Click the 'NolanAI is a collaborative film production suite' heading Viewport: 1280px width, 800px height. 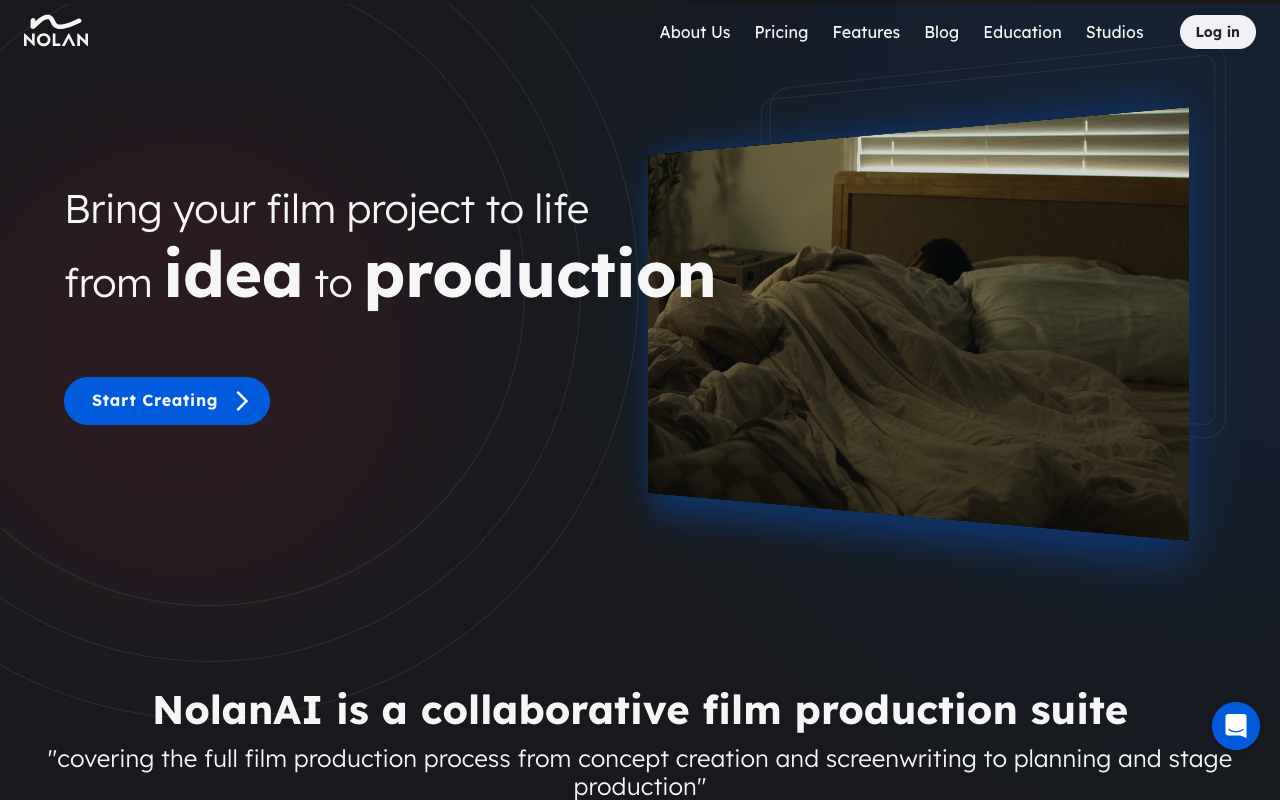(640, 710)
